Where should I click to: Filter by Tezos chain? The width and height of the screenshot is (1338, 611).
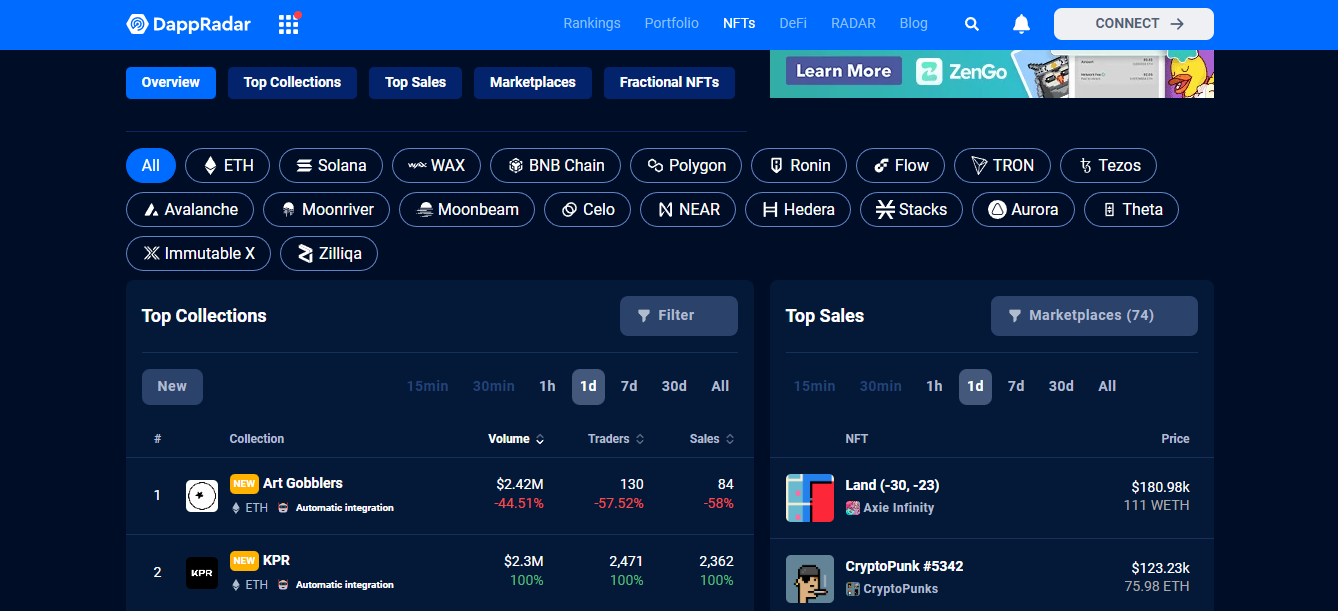[1108, 165]
